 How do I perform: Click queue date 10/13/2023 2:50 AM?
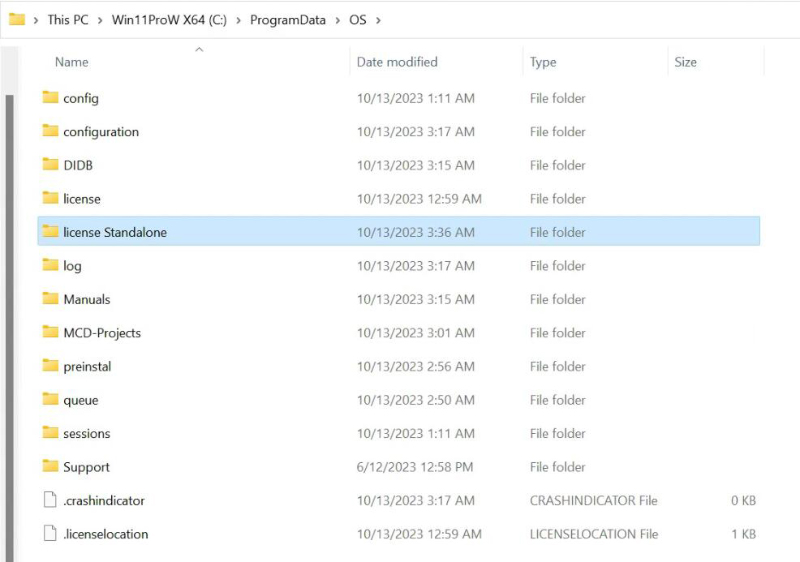click(x=416, y=400)
